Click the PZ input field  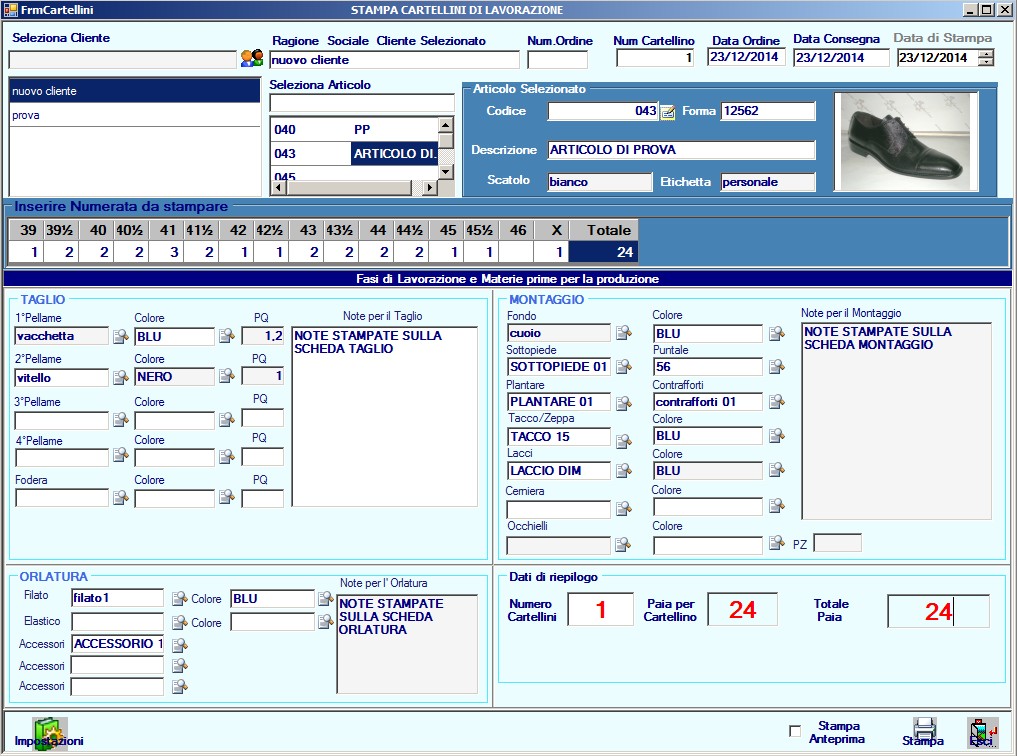(x=837, y=543)
